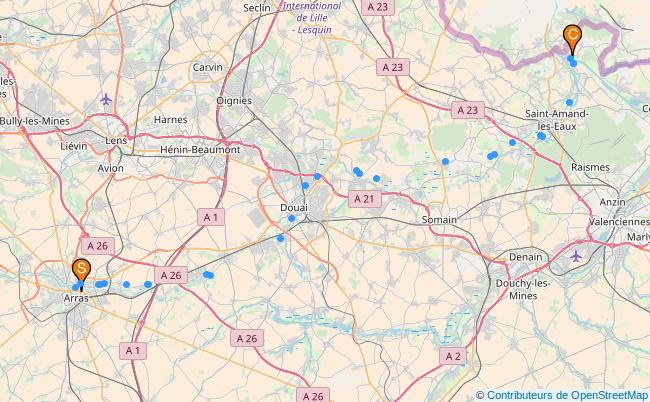Click the A 26 shield beside the A 1 junction
The height and width of the screenshot is (402, 650).
171,275
